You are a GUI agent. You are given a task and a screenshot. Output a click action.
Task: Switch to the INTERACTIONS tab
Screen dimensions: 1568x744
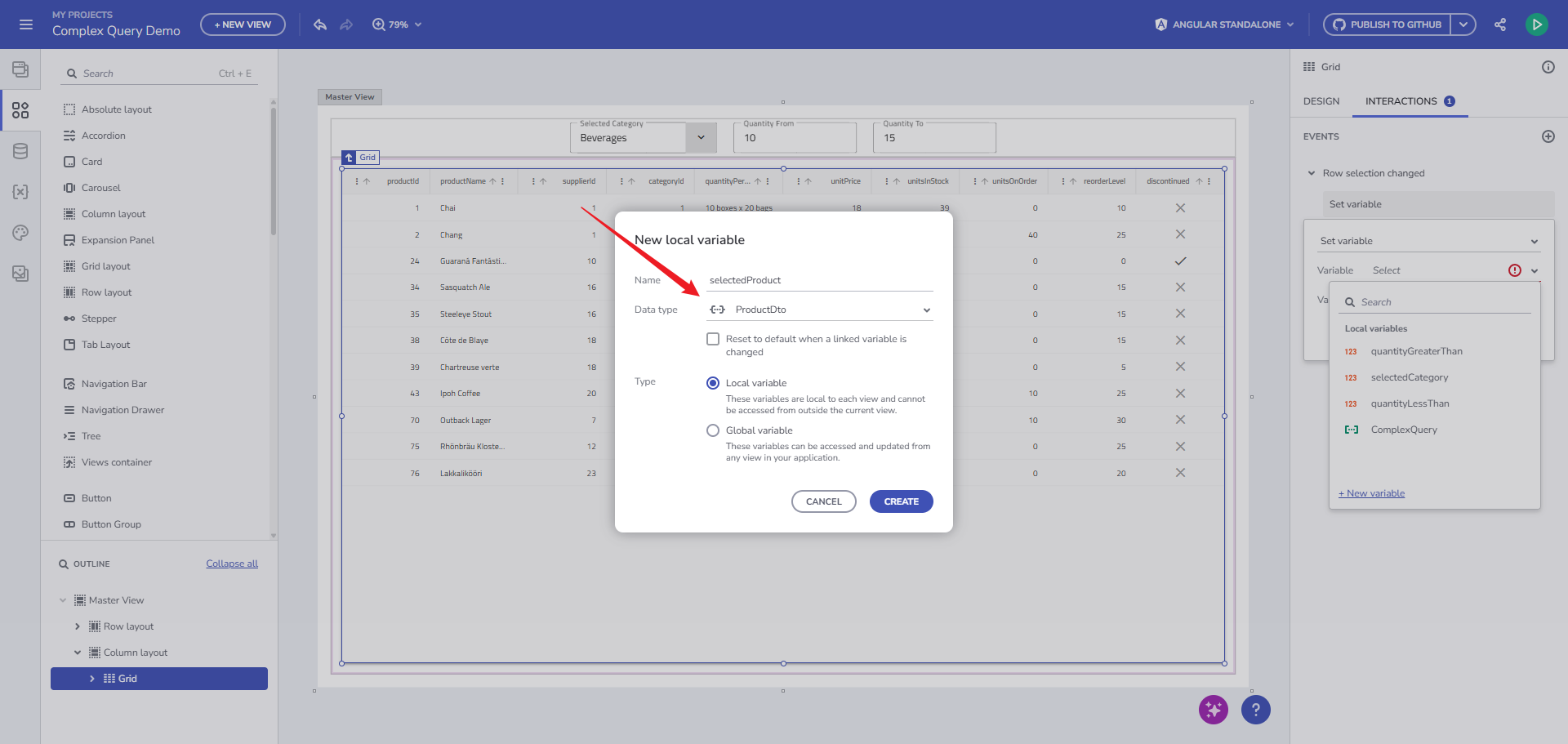[x=1401, y=101]
